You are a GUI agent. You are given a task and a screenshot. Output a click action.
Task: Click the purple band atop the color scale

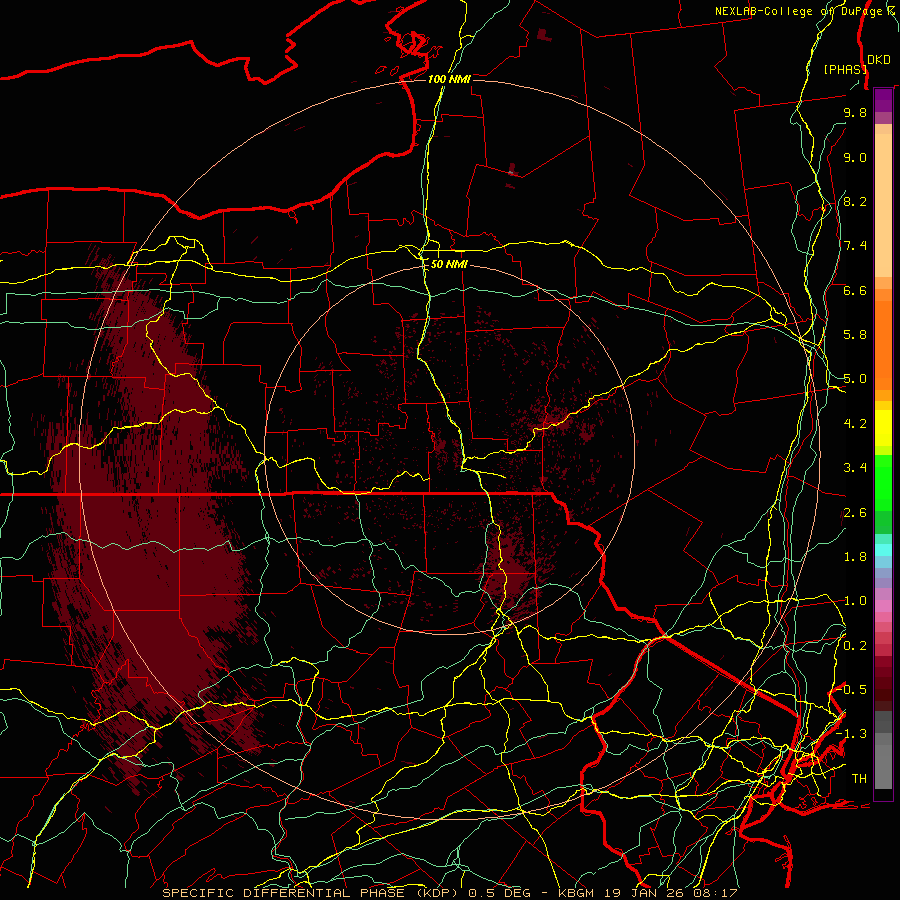pos(883,101)
